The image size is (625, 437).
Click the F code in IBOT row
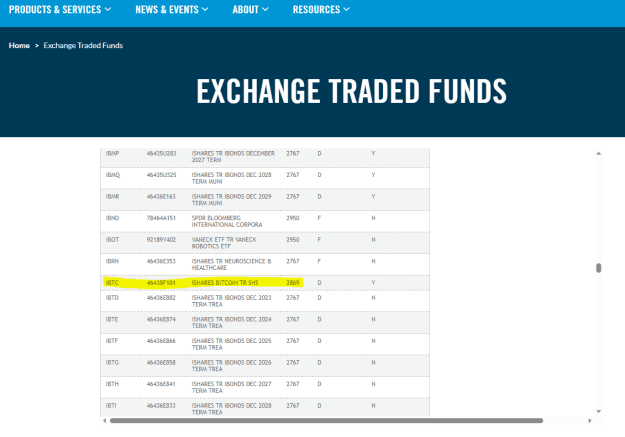(319, 240)
